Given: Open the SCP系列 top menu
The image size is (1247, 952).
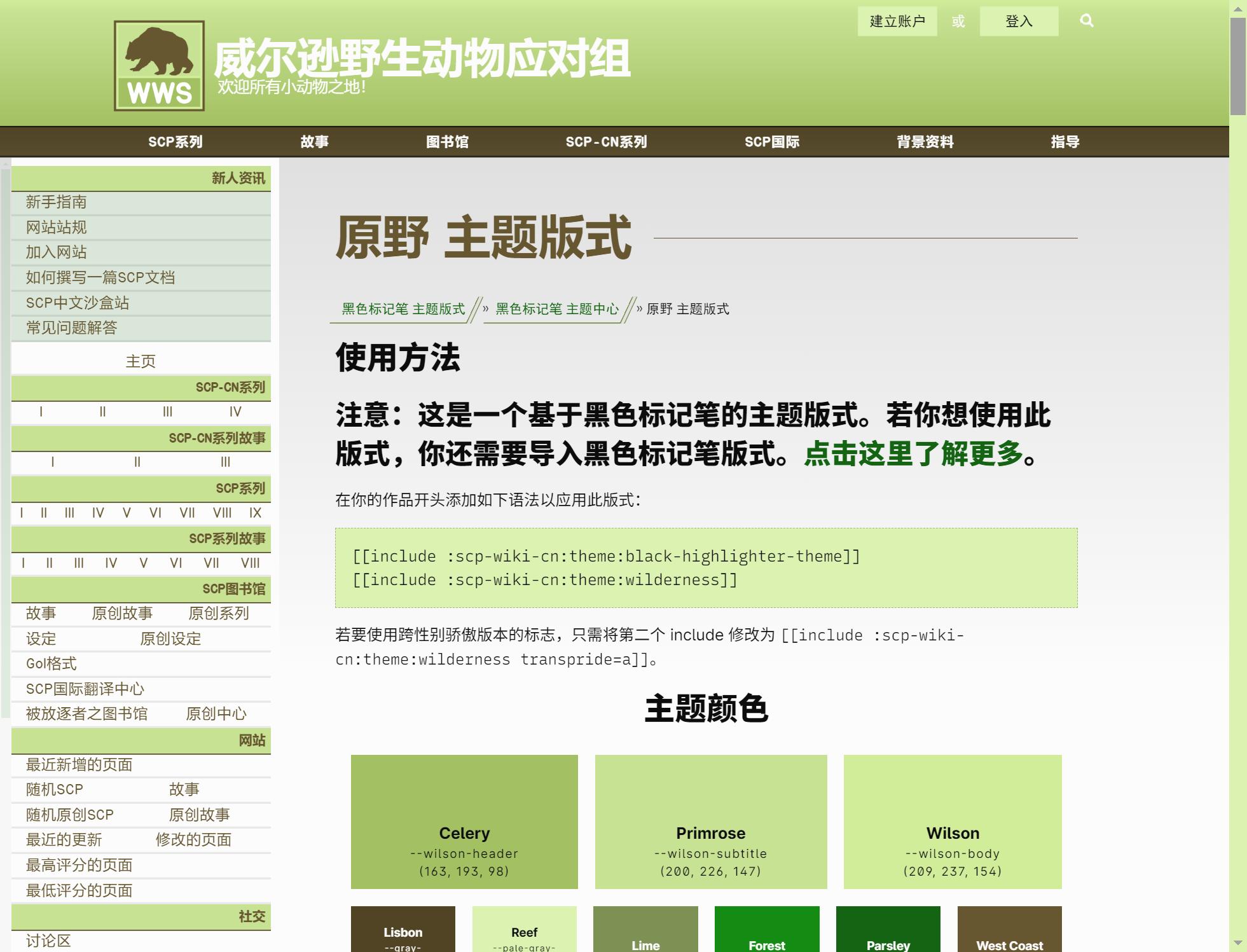Looking at the screenshot, I should [175, 142].
